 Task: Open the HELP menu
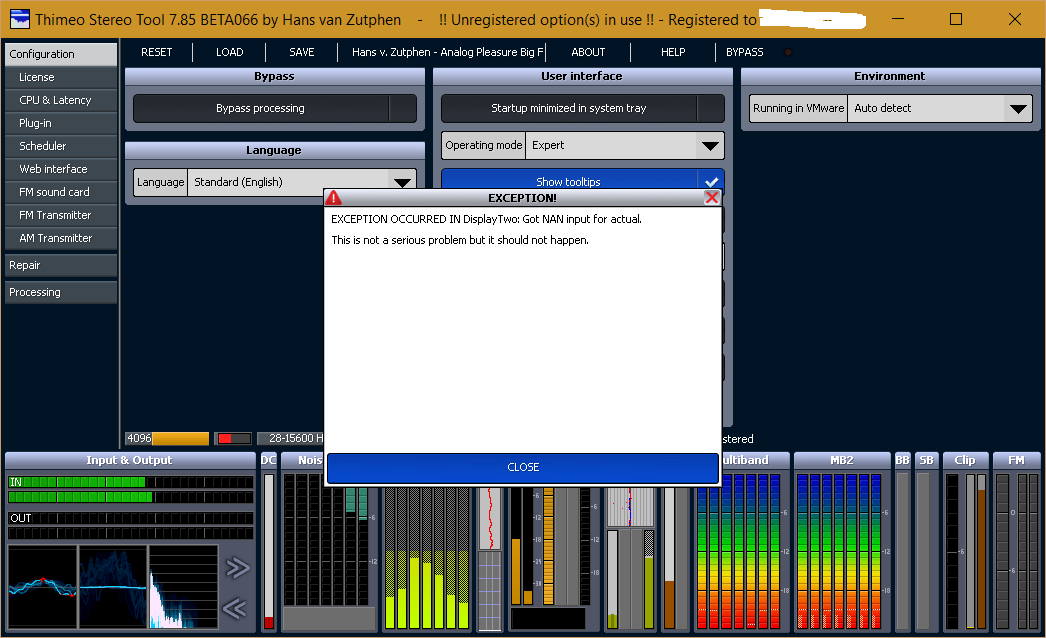click(x=673, y=52)
